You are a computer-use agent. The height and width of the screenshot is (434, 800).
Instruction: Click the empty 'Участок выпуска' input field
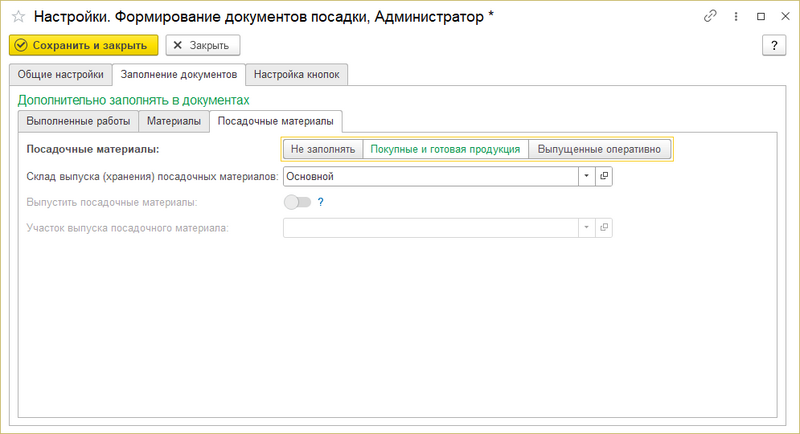pos(431,228)
